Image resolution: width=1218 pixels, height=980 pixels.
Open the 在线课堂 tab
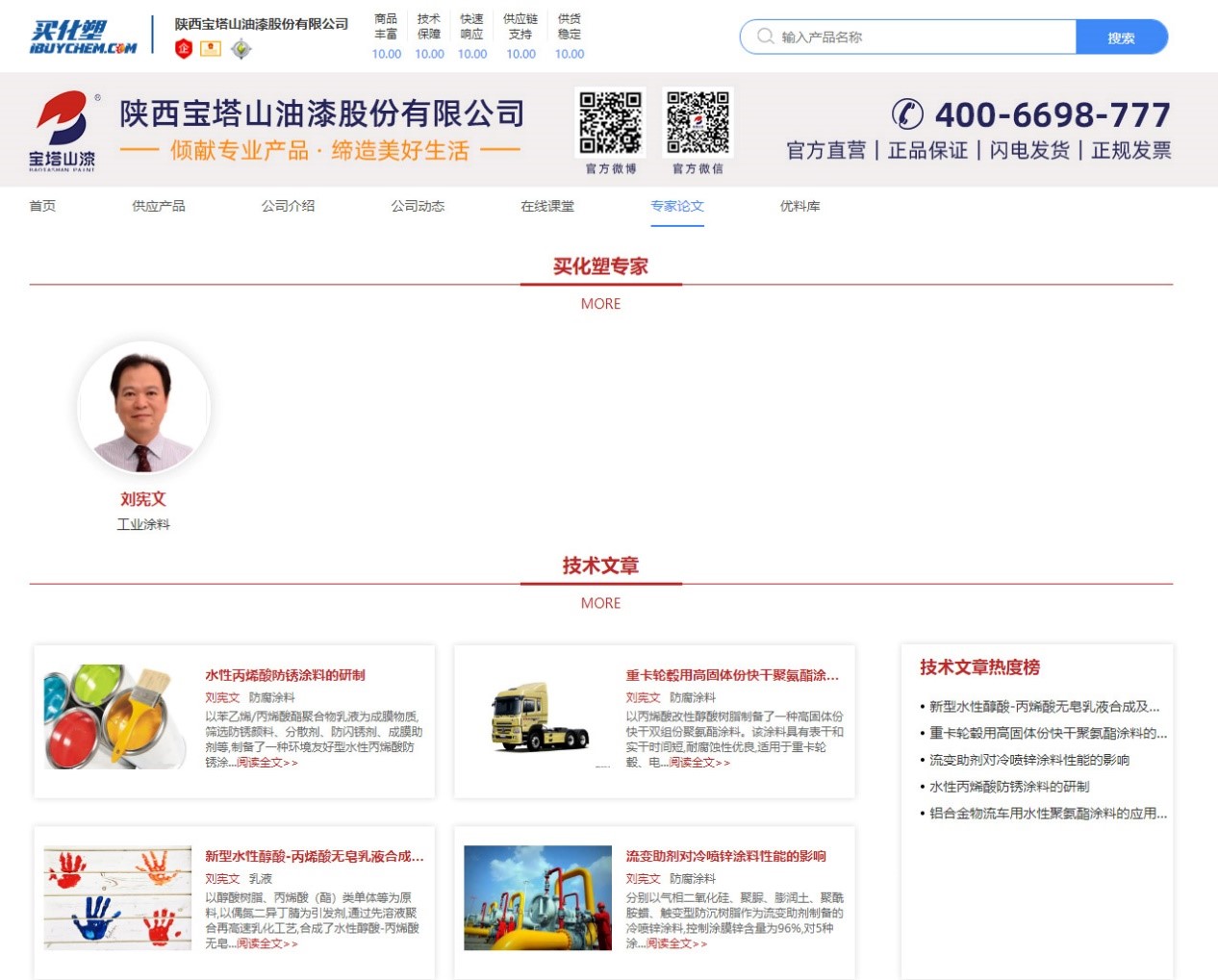click(x=547, y=206)
